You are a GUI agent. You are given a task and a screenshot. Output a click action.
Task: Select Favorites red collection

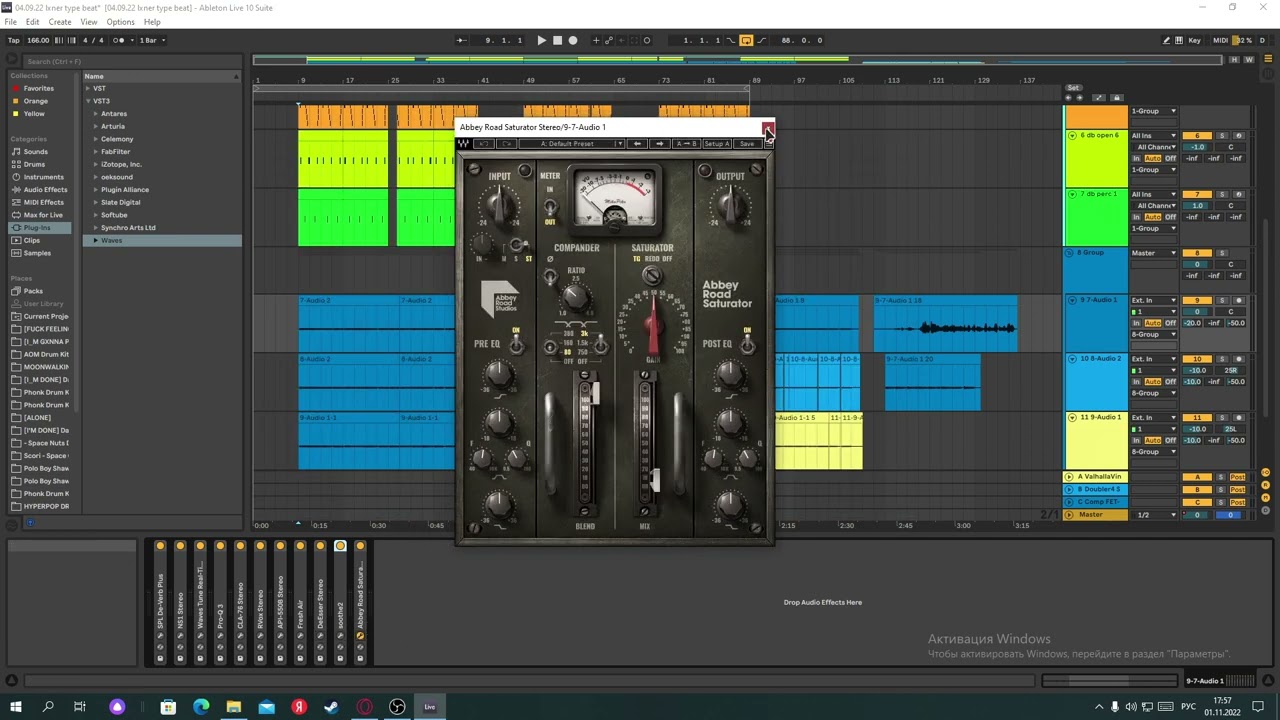(38, 88)
